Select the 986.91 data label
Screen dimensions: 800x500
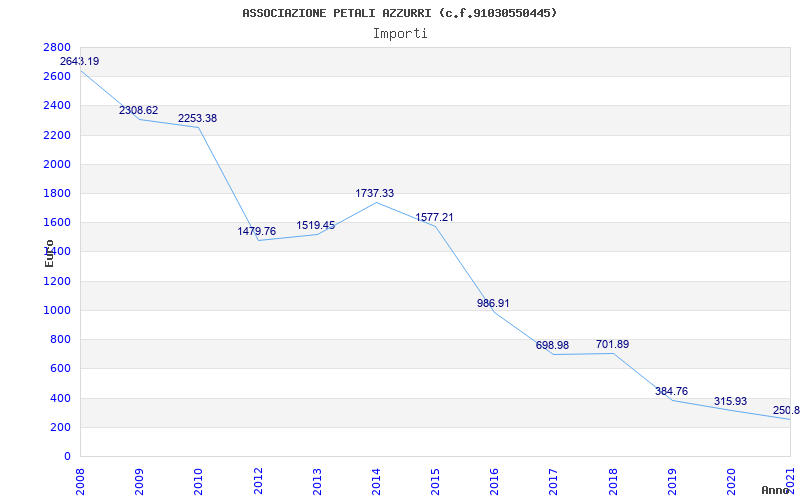tap(493, 303)
